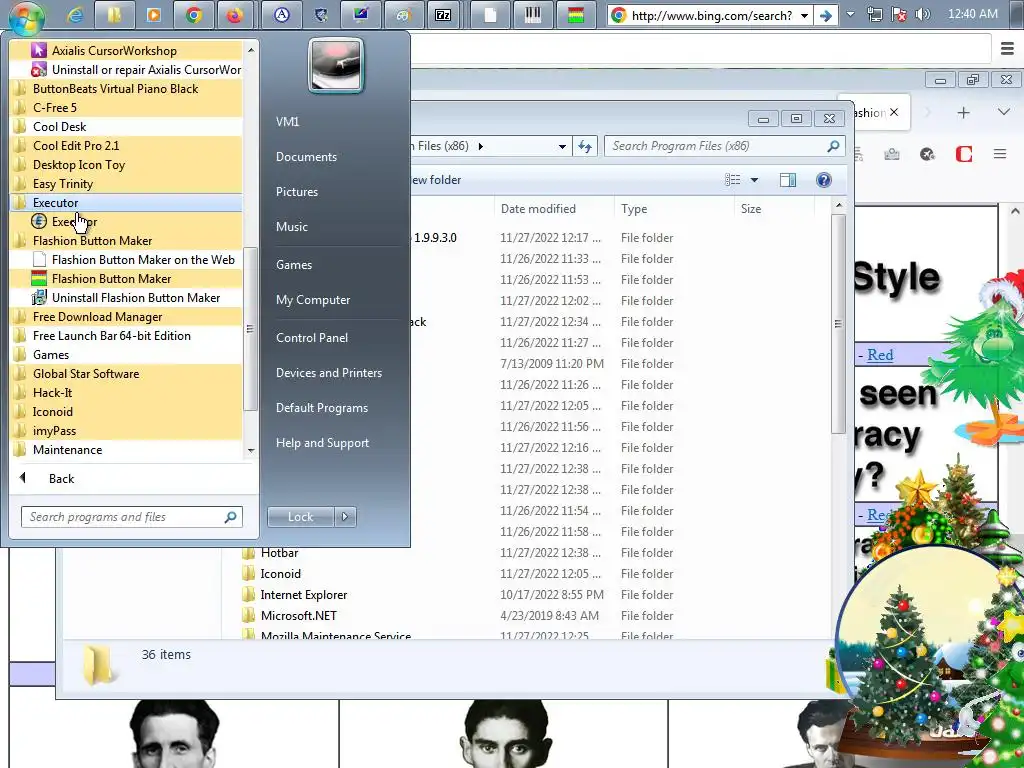The image size is (1024, 768).
Task: Open Flashion Button Maker on the Web
Action: [x=126, y=259]
